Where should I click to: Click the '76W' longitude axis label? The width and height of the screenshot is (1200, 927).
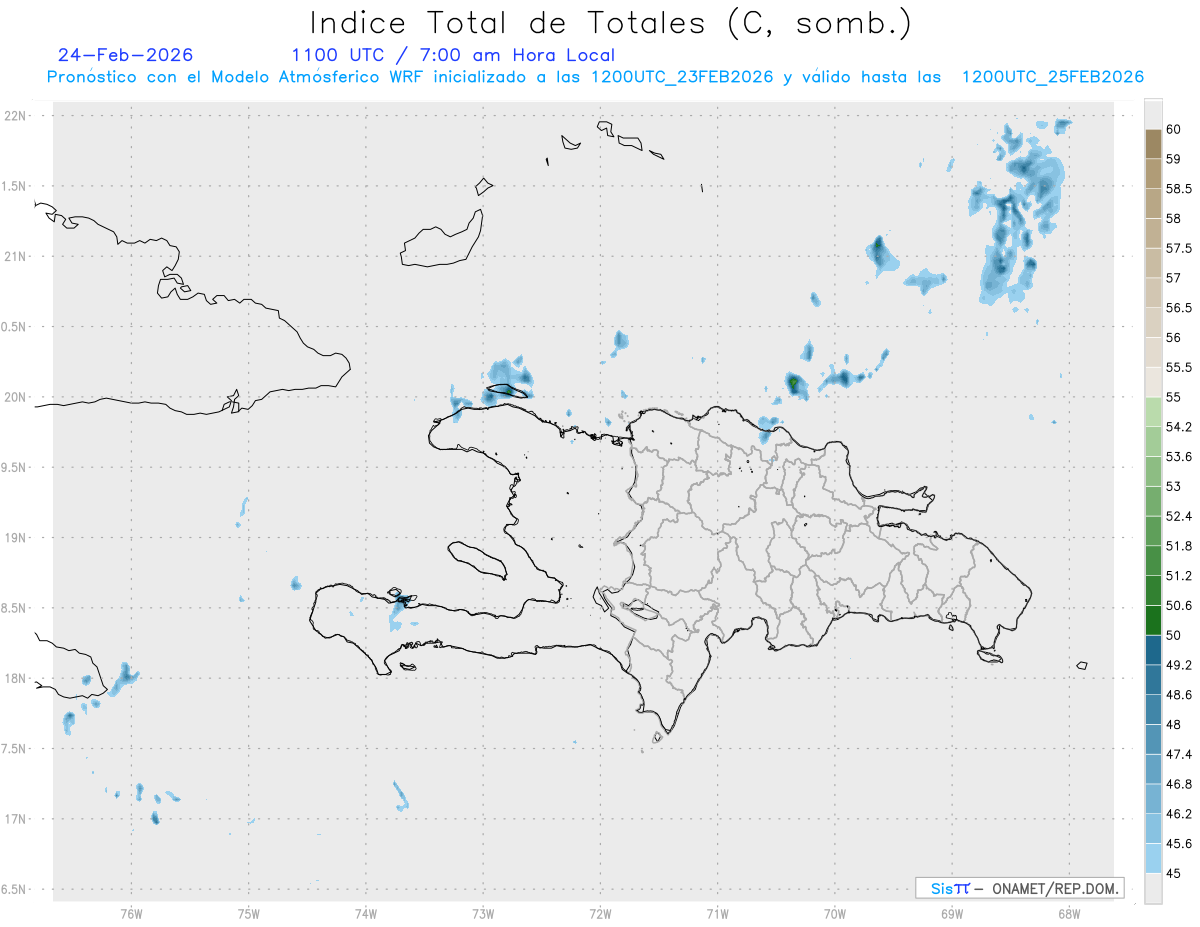pos(131,914)
